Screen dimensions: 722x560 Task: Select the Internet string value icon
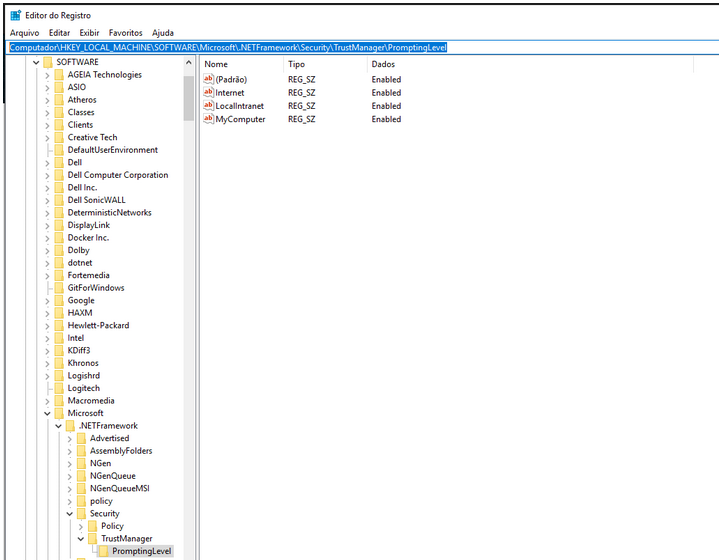coord(209,92)
